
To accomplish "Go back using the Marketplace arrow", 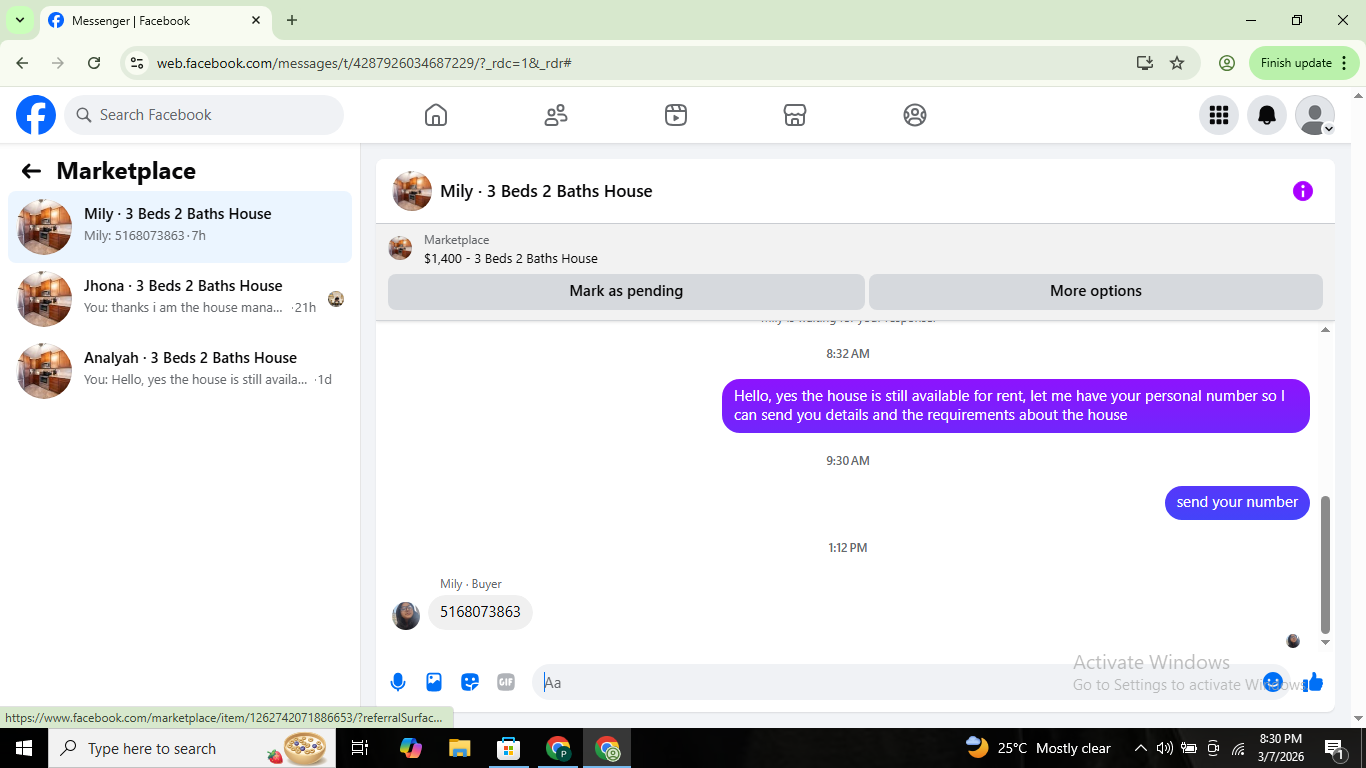I will click(31, 171).
